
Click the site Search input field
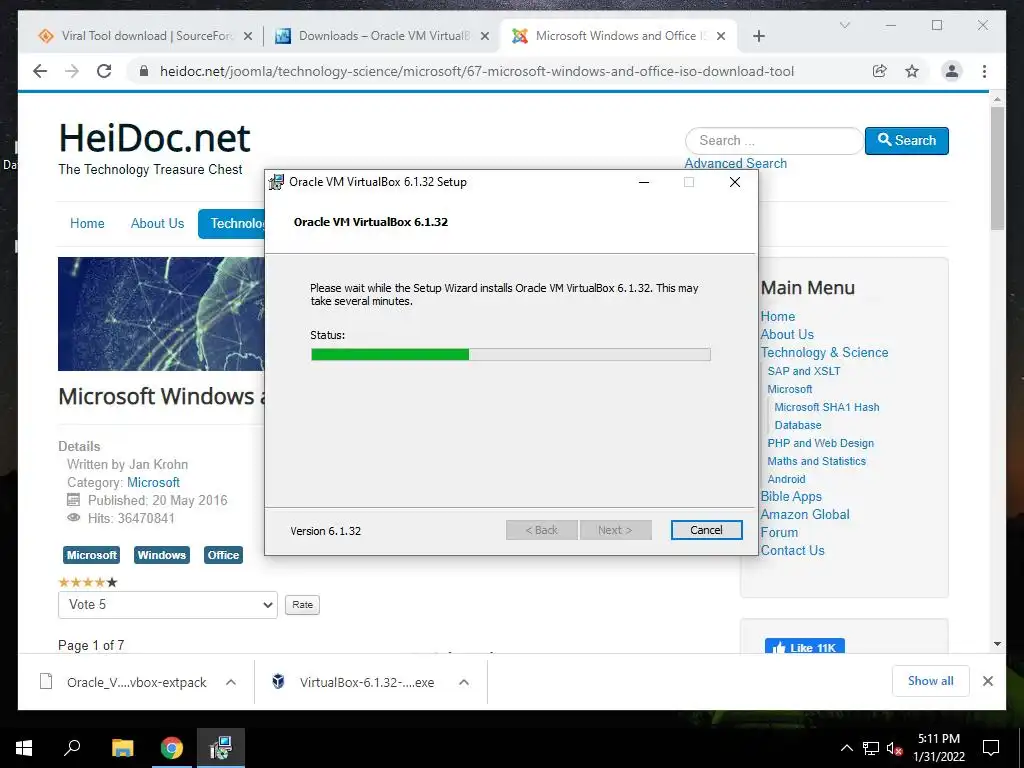point(773,140)
